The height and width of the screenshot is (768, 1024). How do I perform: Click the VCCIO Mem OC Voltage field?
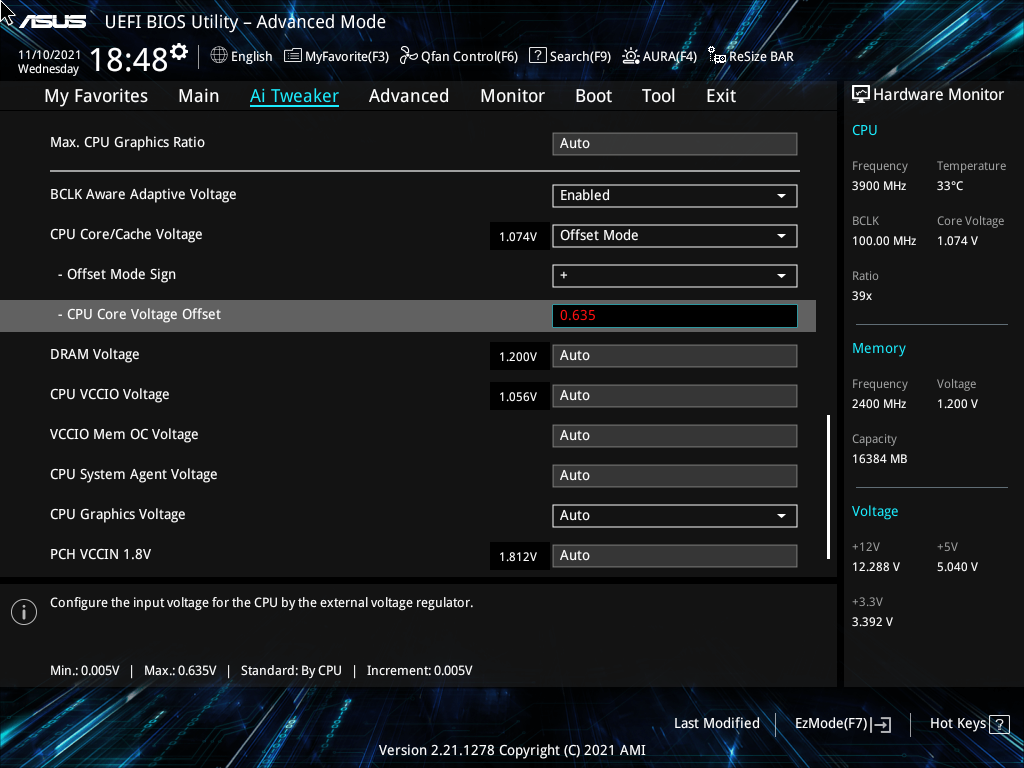click(x=675, y=435)
